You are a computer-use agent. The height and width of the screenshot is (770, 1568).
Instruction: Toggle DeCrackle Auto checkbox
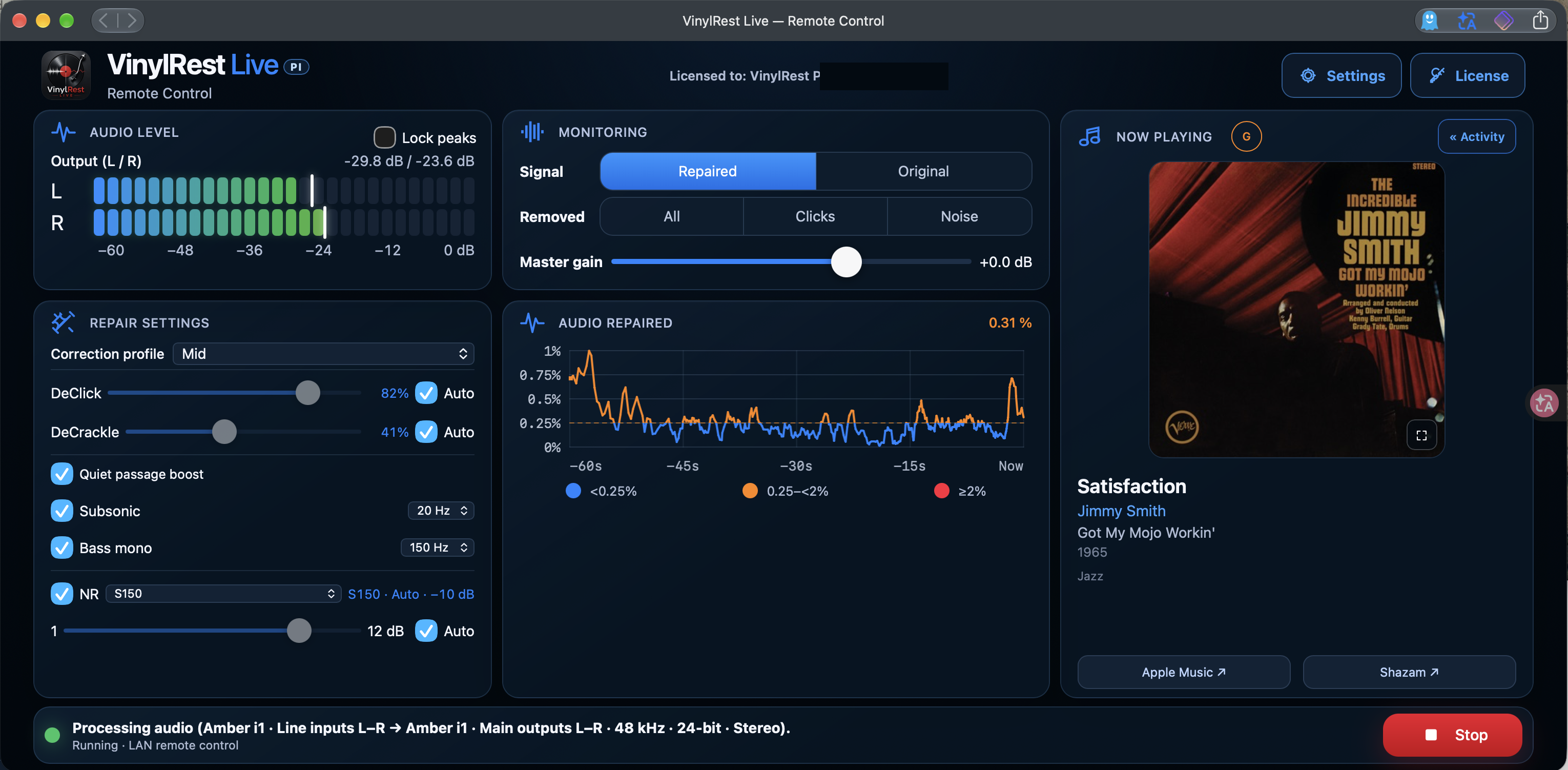[426, 432]
